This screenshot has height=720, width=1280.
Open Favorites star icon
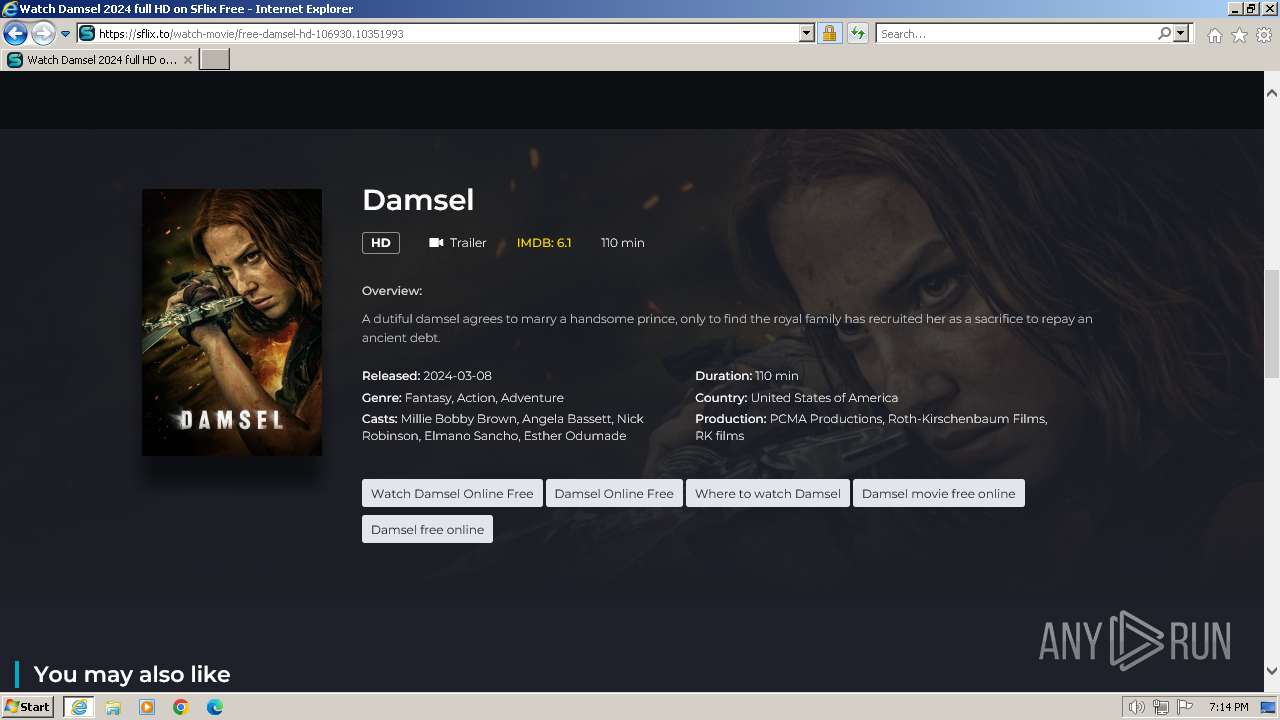[1239, 35]
